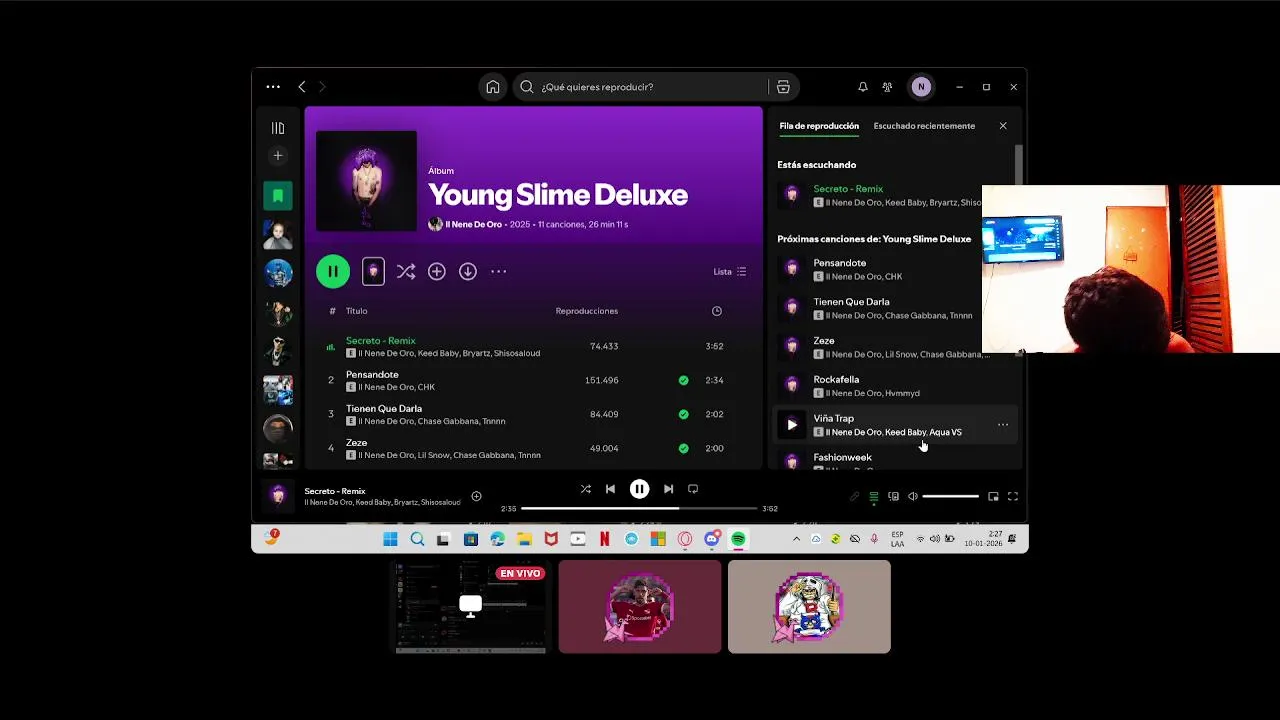Toggle saved checkmark on Pensandote row

pyautogui.click(x=684, y=381)
